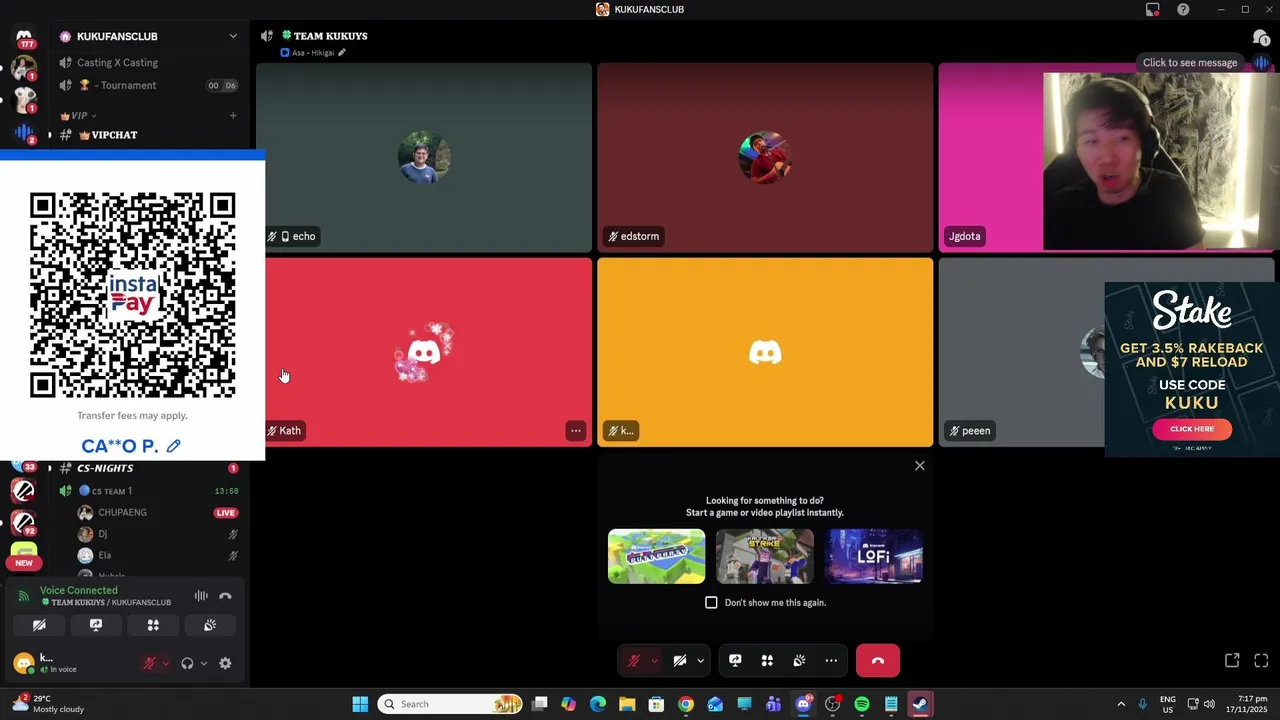Open camera options arrow in call bar
Image resolution: width=1280 pixels, height=720 pixels.
click(700, 661)
